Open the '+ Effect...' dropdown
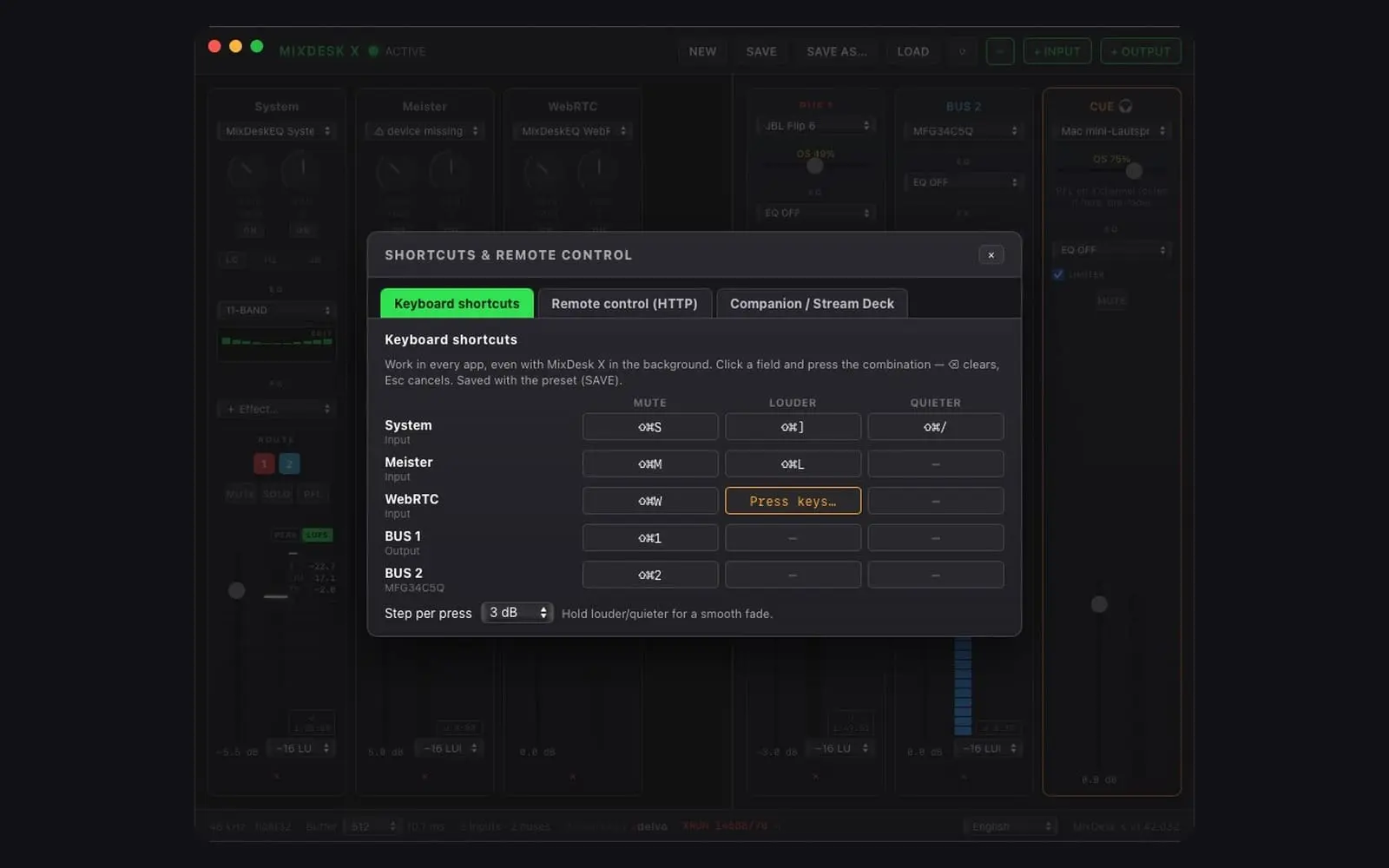The height and width of the screenshot is (868, 1389). [277, 409]
